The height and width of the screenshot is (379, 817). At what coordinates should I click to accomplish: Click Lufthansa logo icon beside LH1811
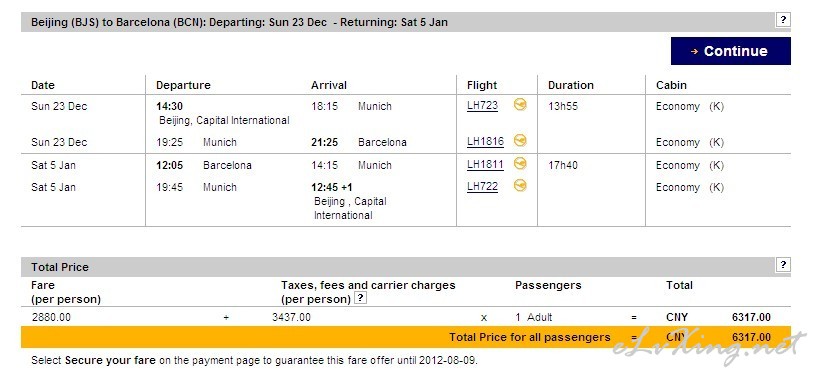pos(519,164)
